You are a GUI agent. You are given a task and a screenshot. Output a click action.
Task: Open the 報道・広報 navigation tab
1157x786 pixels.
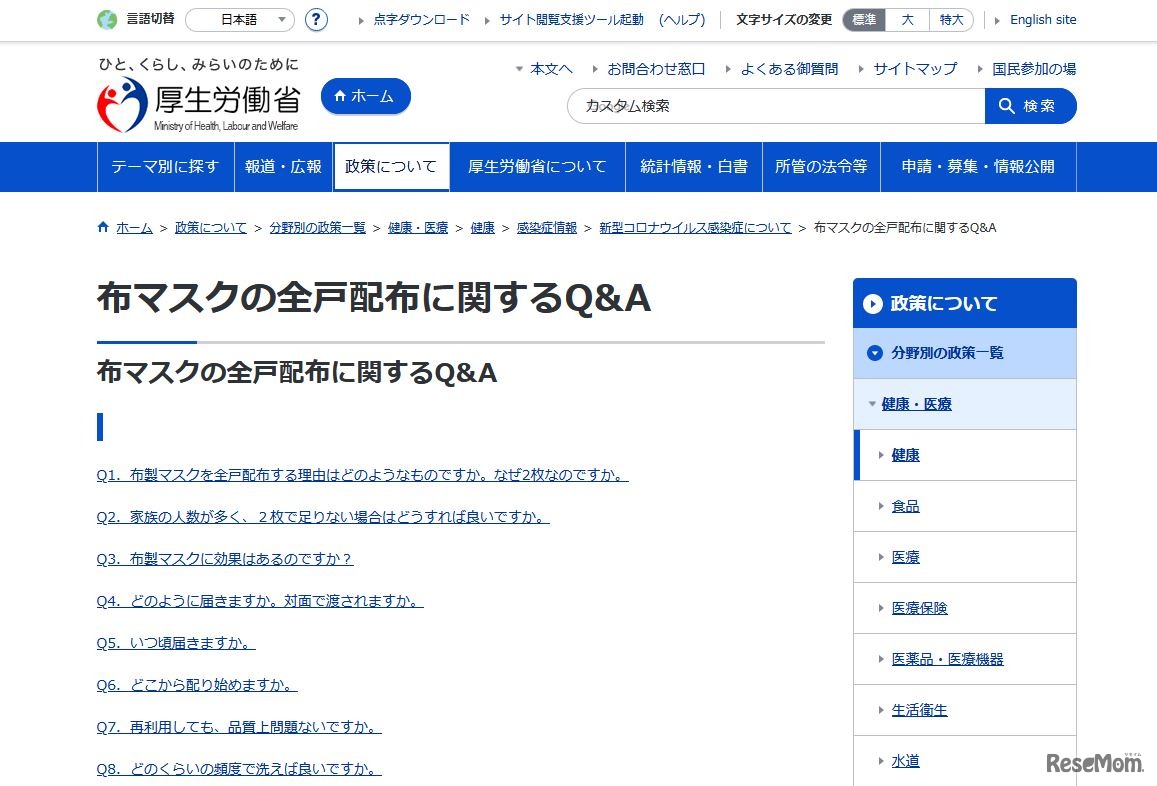[284, 167]
